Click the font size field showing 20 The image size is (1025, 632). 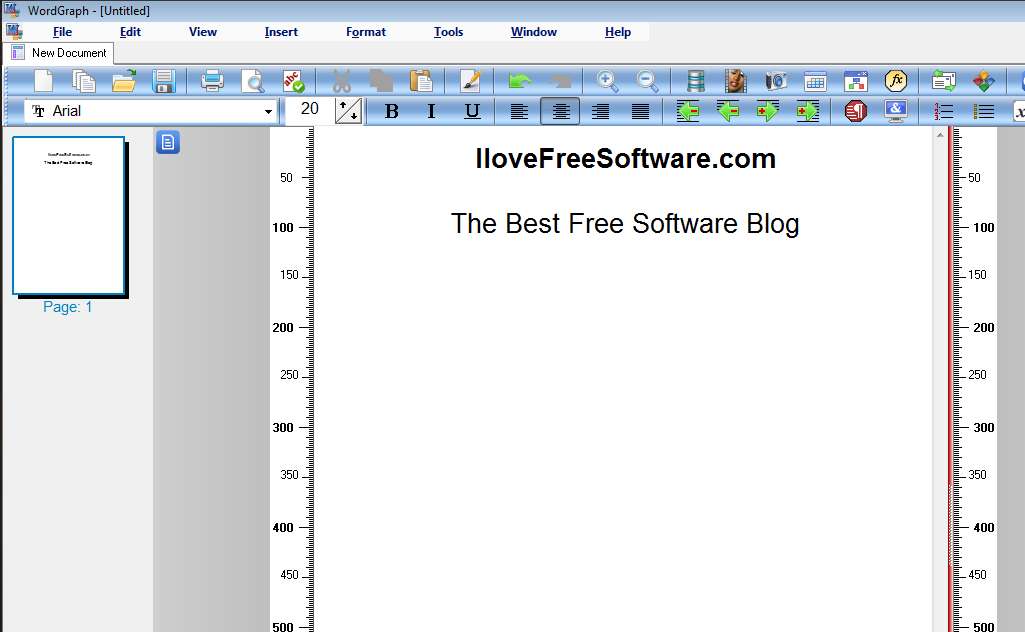click(x=309, y=109)
